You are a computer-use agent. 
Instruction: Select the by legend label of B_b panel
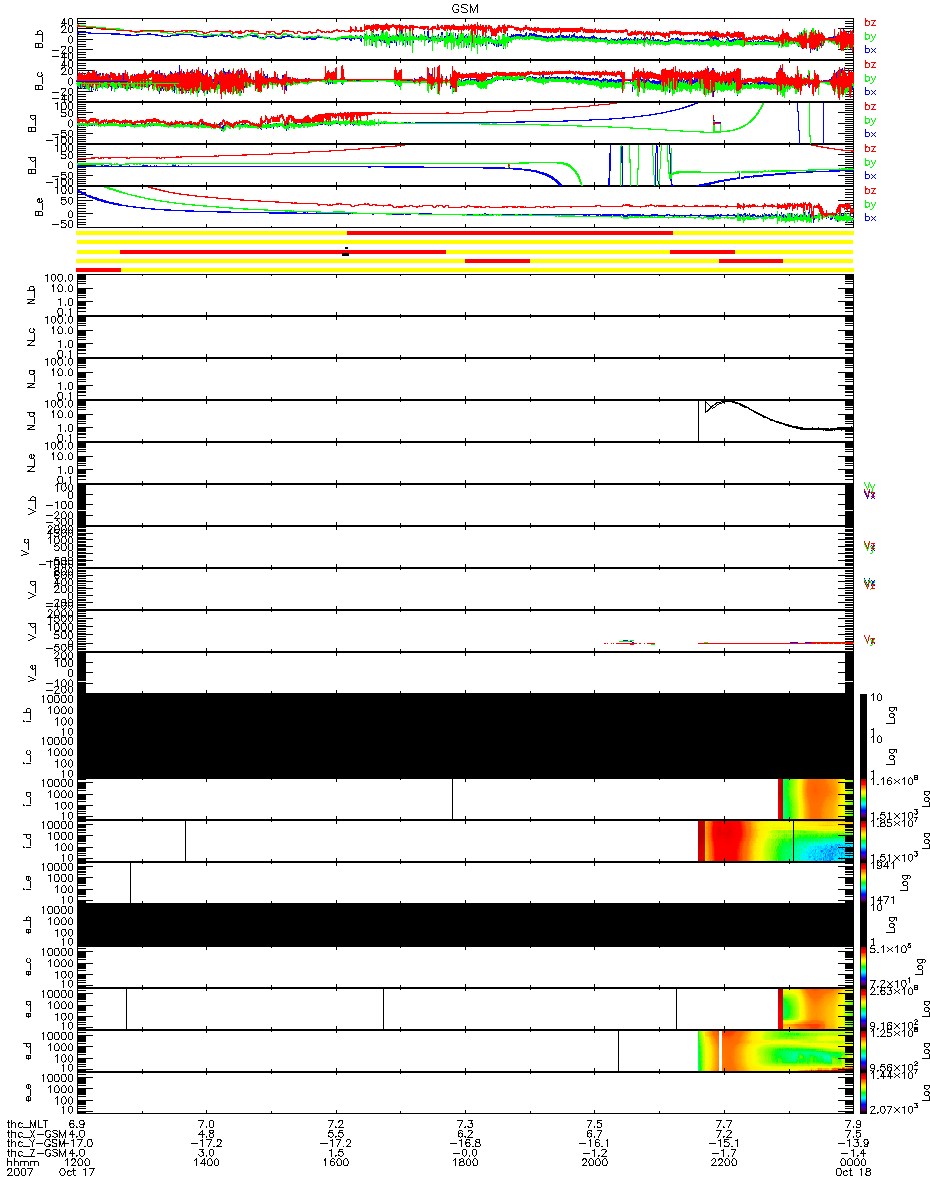[x=869, y=36]
